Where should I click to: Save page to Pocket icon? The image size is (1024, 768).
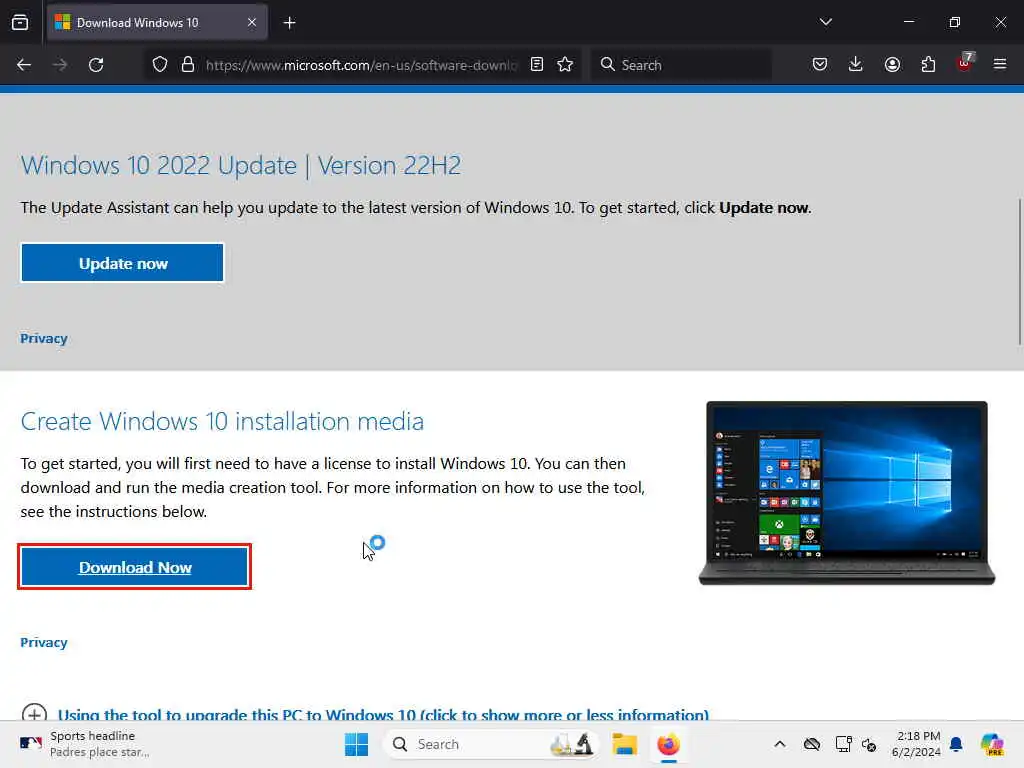pyautogui.click(x=820, y=64)
